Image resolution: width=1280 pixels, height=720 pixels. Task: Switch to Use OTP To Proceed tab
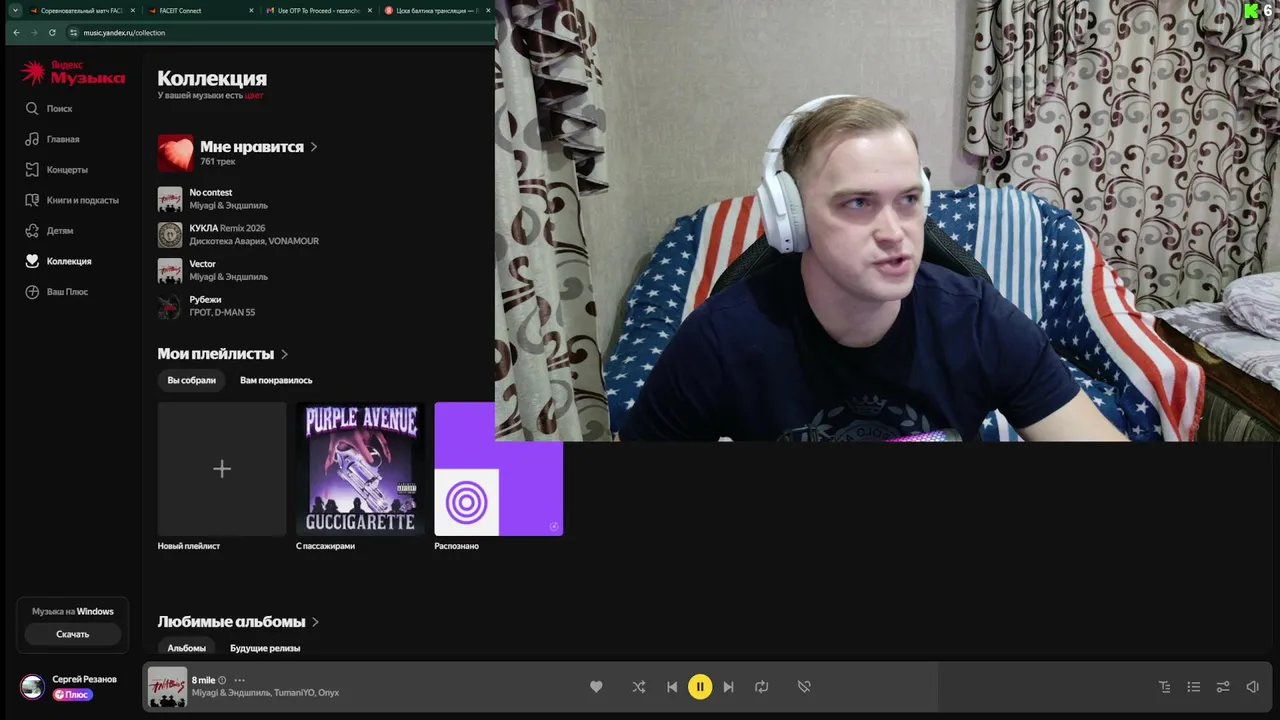[x=318, y=10]
